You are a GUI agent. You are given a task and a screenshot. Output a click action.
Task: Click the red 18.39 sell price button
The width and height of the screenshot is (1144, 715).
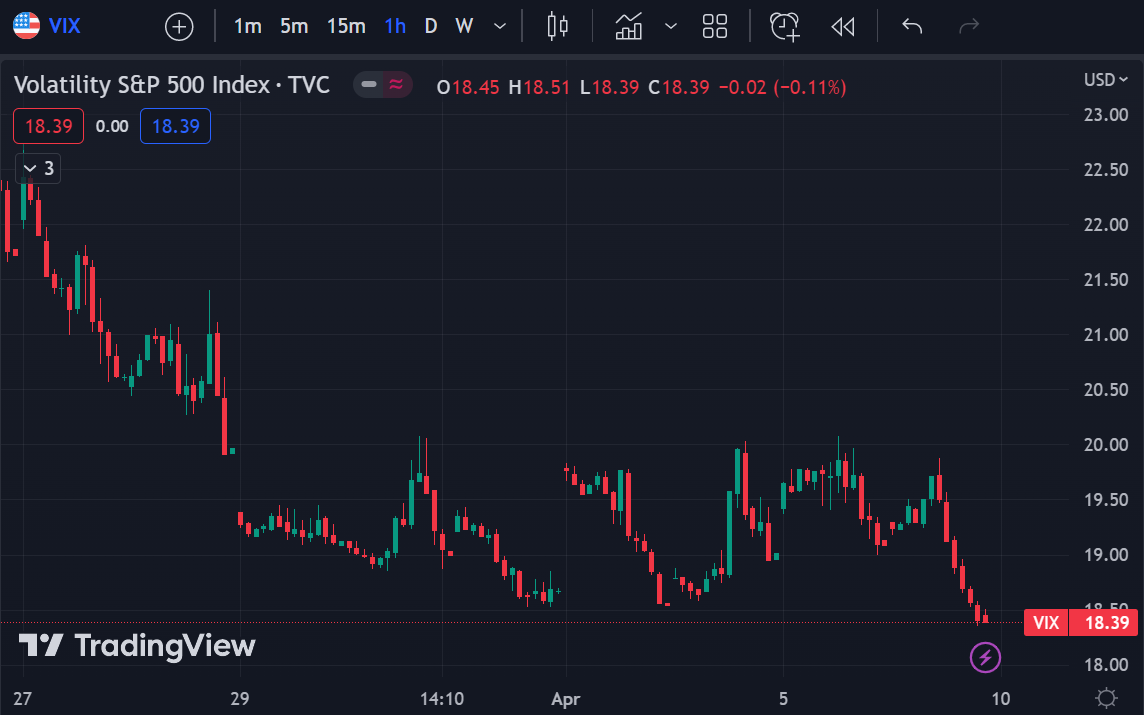pyautogui.click(x=48, y=126)
